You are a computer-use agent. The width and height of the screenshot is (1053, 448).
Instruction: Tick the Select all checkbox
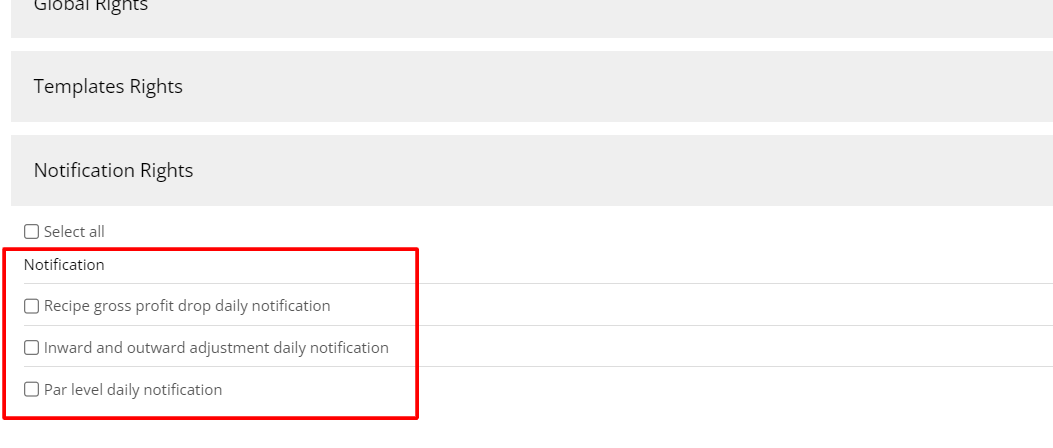(x=32, y=232)
